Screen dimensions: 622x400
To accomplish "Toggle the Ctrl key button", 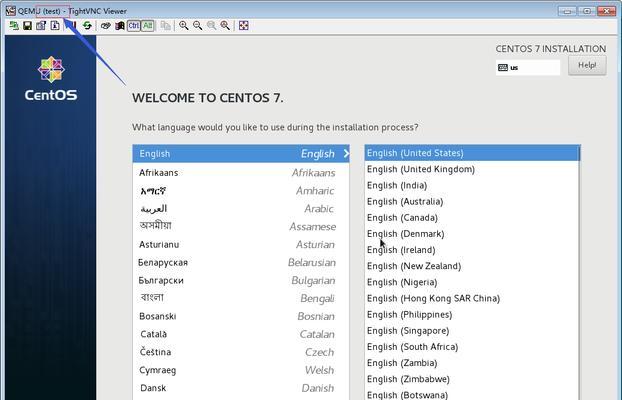I will click(134, 26).
